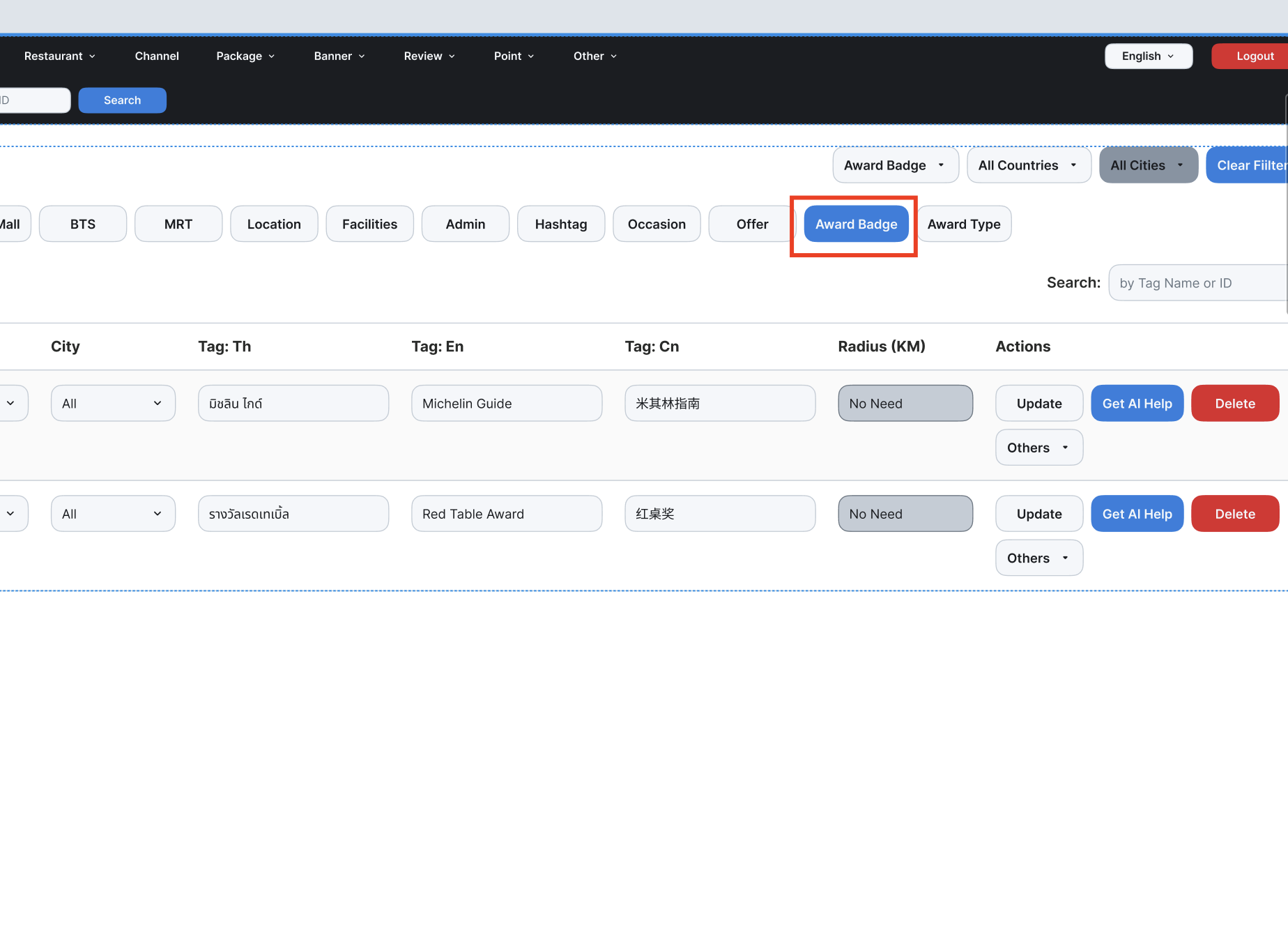The image size is (1288, 944).
Task: Expand the Package menu
Action: [x=245, y=56]
